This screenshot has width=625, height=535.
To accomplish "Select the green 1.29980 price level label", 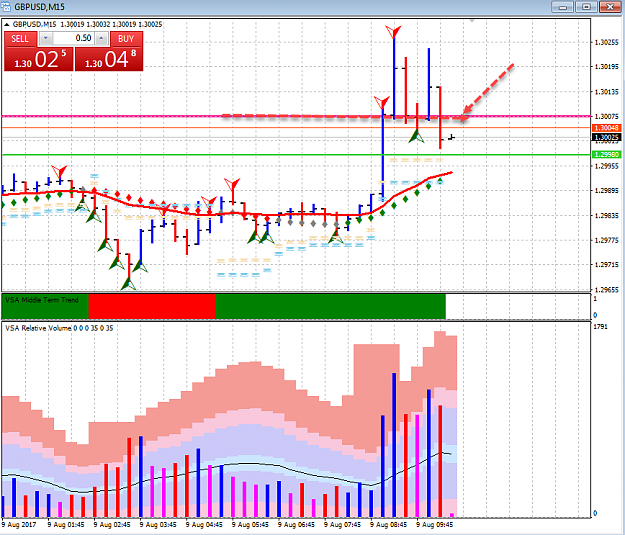I will [x=606, y=155].
